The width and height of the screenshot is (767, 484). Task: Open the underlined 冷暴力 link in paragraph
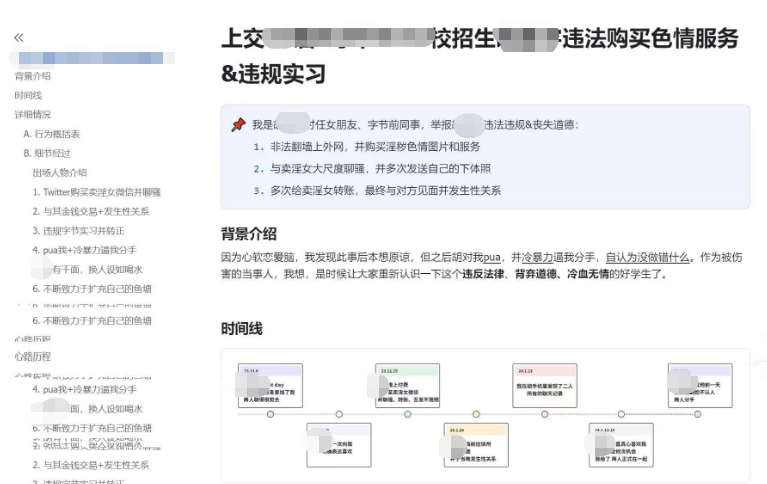click(x=537, y=257)
